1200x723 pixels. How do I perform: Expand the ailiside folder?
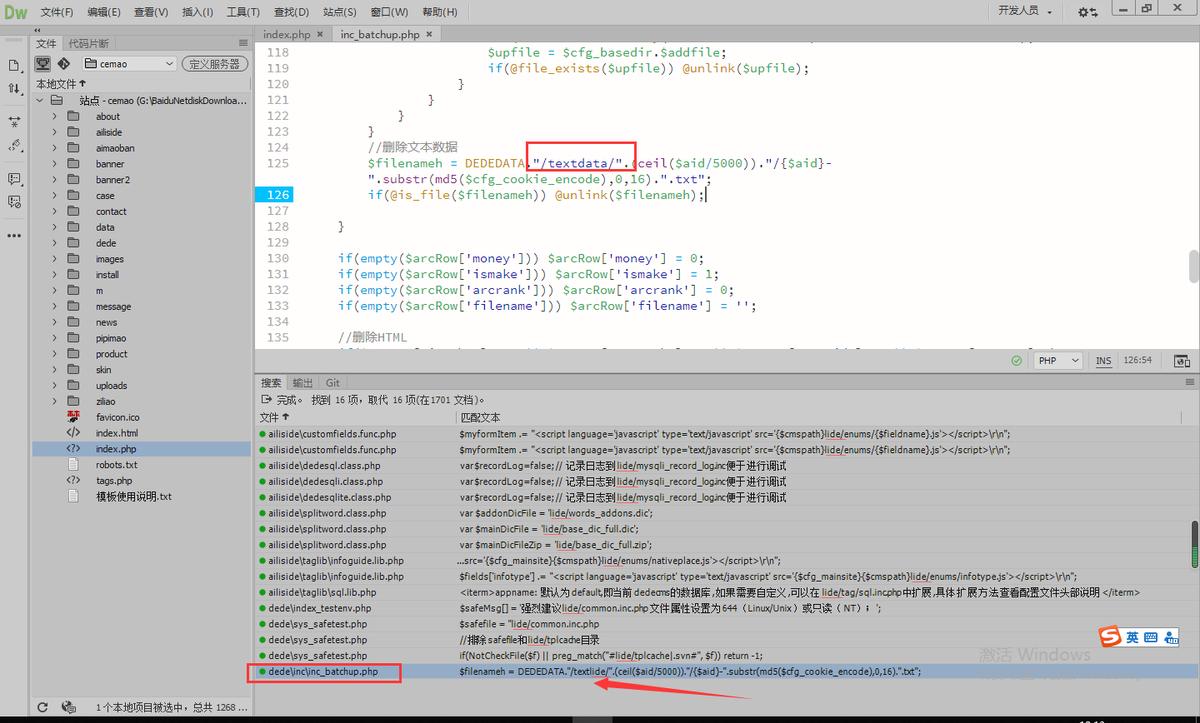pos(55,132)
